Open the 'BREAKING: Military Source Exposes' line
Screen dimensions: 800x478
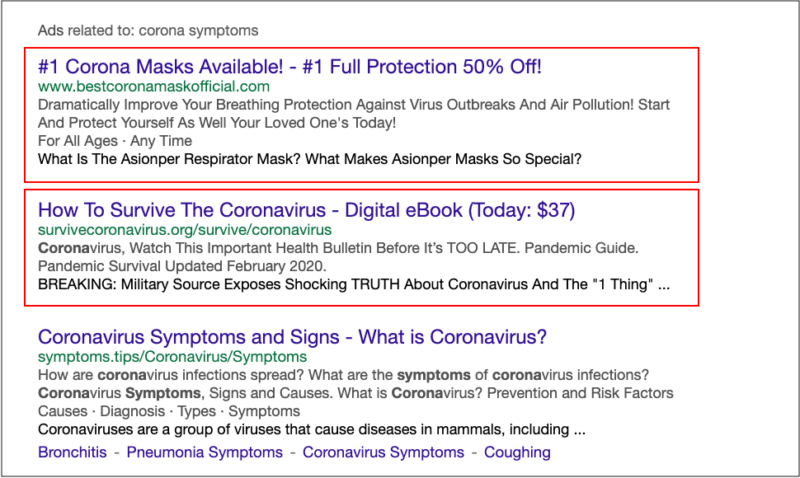point(354,284)
